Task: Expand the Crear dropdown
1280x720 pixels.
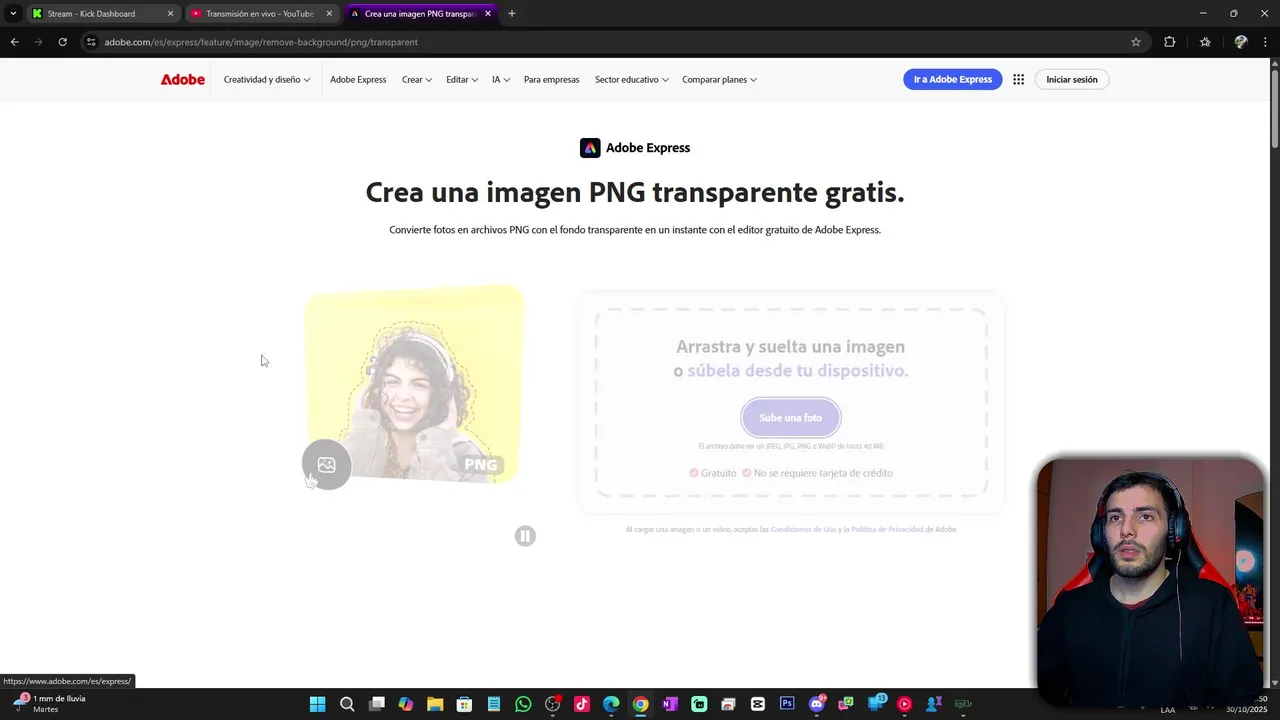Action: coord(417,79)
